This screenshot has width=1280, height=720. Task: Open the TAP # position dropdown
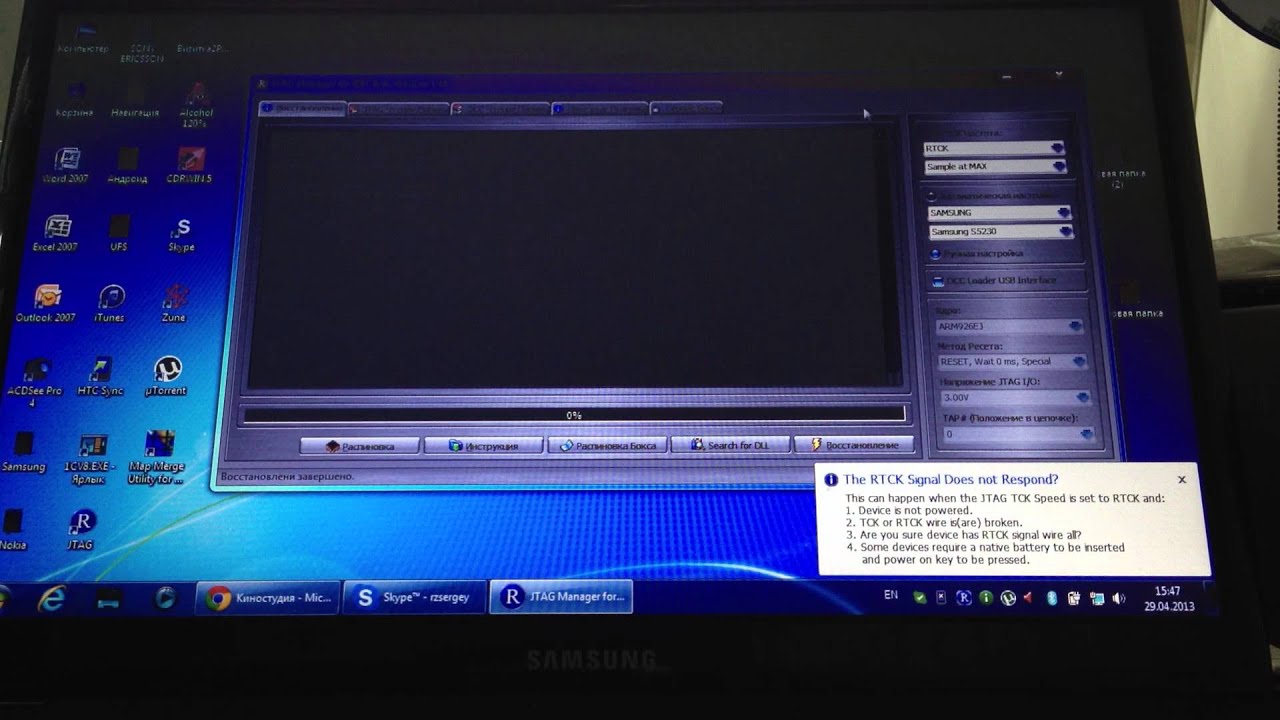pyautogui.click(x=1018, y=435)
